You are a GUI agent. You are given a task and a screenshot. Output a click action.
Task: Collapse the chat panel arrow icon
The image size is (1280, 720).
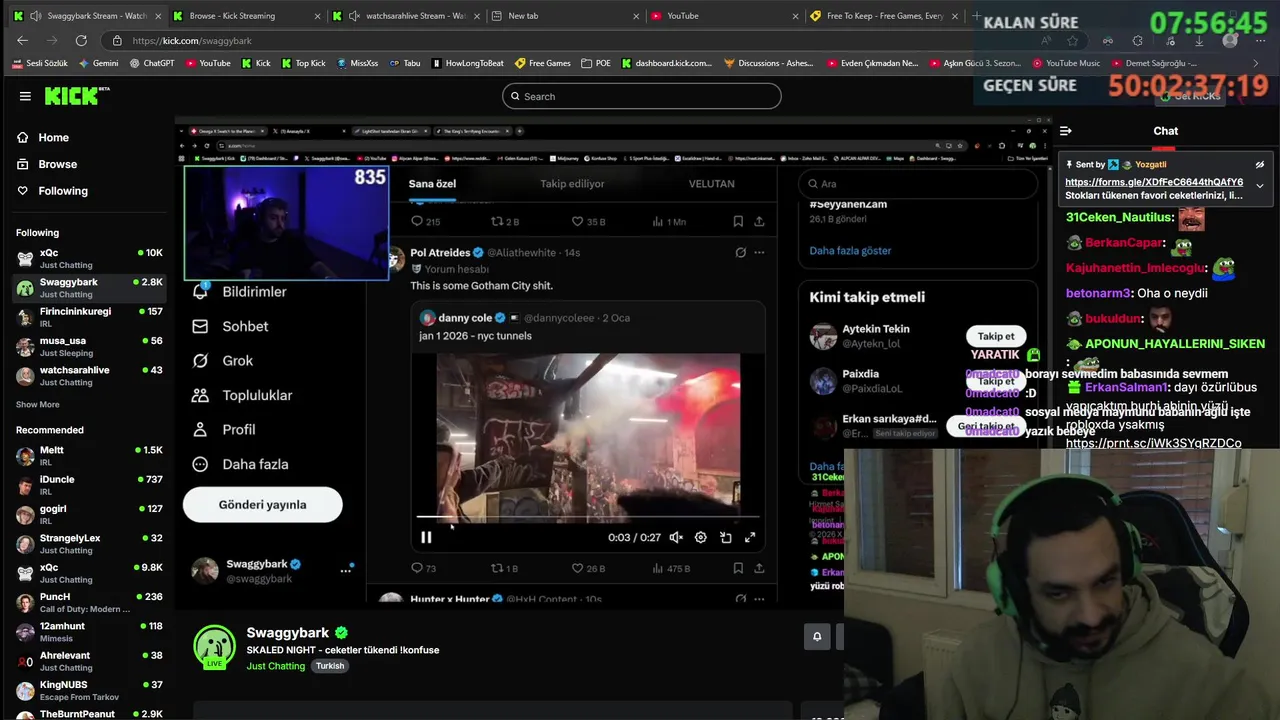click(1066, 131)
